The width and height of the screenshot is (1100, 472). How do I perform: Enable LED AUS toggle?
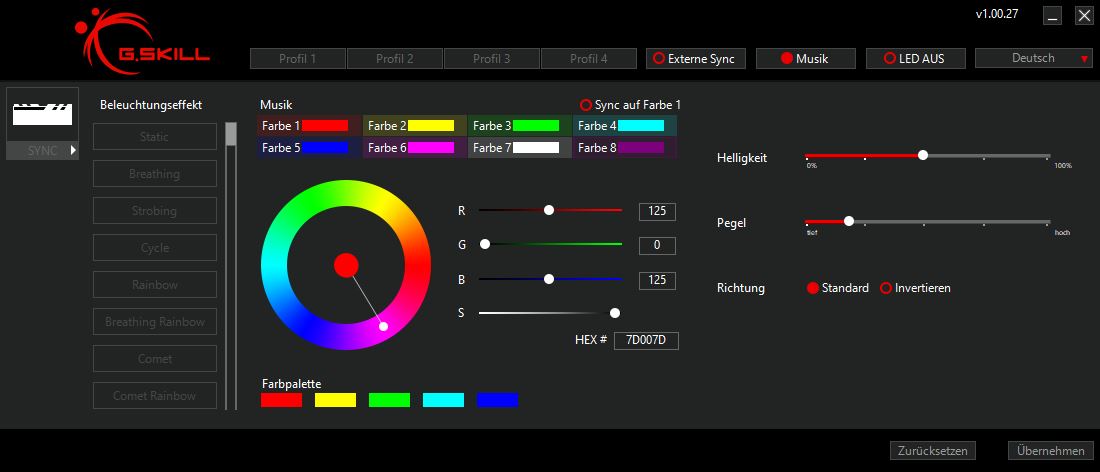[x=914, y=59]
